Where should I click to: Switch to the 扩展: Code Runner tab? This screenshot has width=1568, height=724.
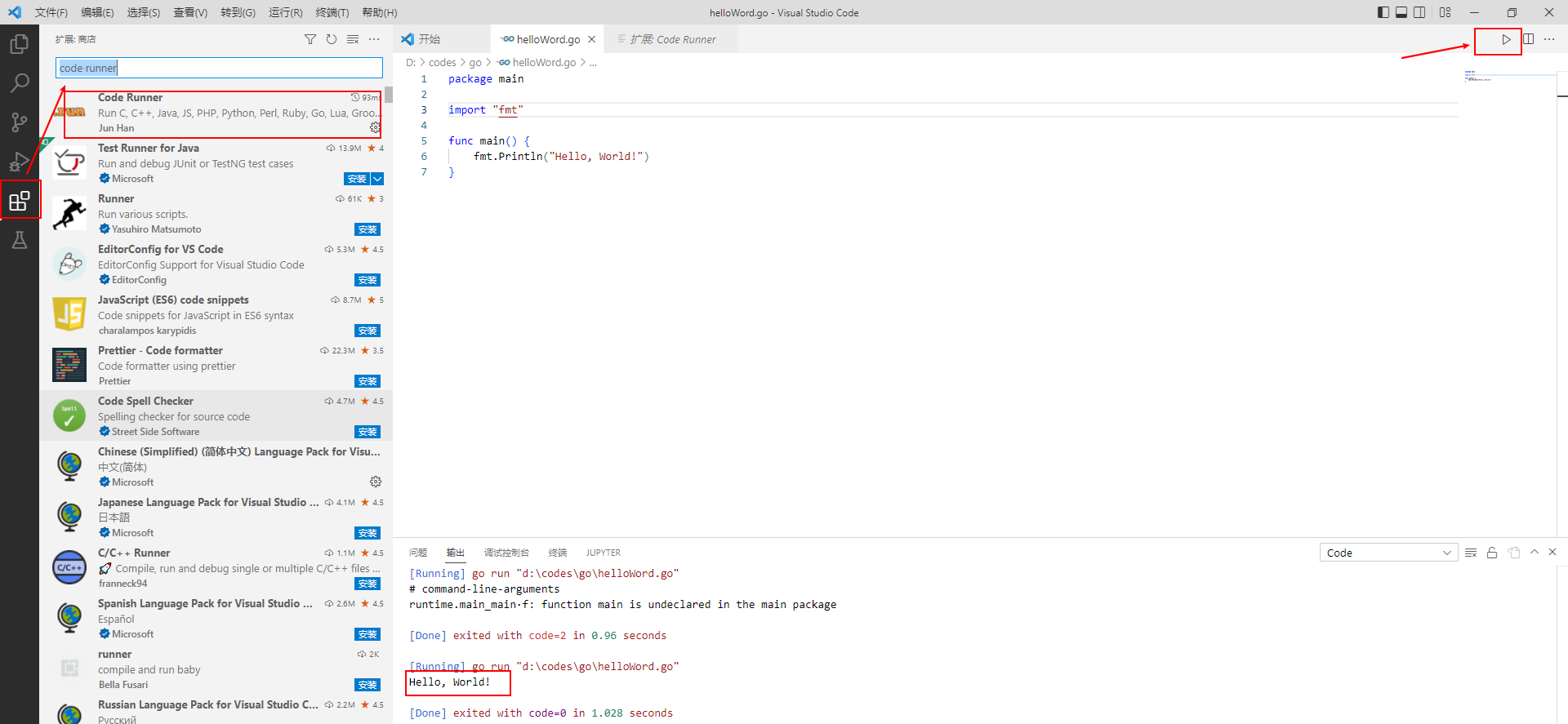tap(671, 39)
